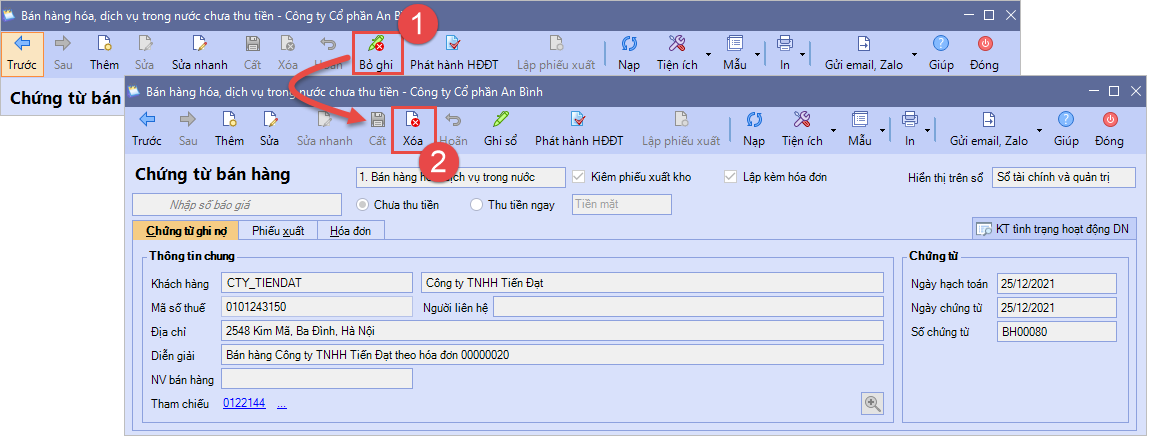Click Phát hành HĐĐT in front window
1175x442 pixels.
[x=577, y=129]
